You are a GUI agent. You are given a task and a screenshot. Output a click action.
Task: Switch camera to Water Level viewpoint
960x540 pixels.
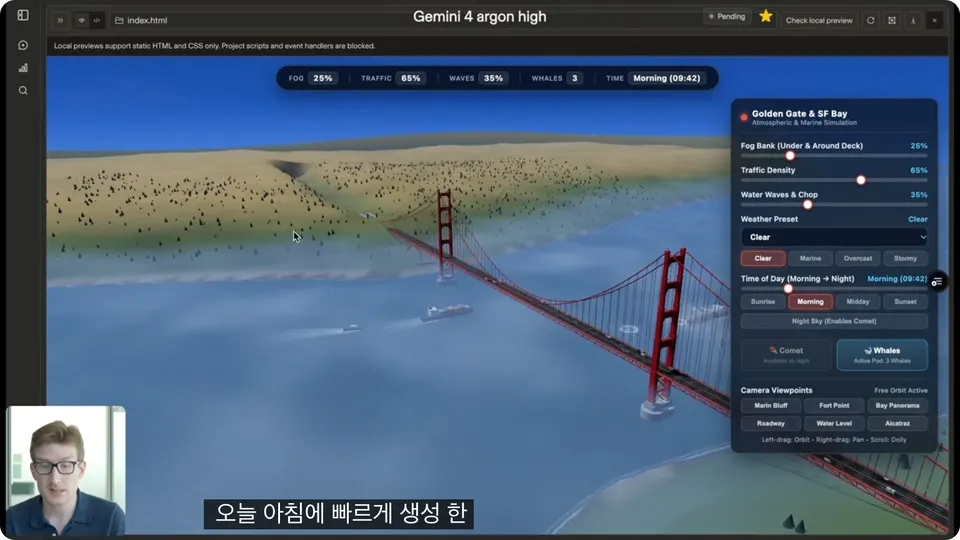click(x=834, y=423)
